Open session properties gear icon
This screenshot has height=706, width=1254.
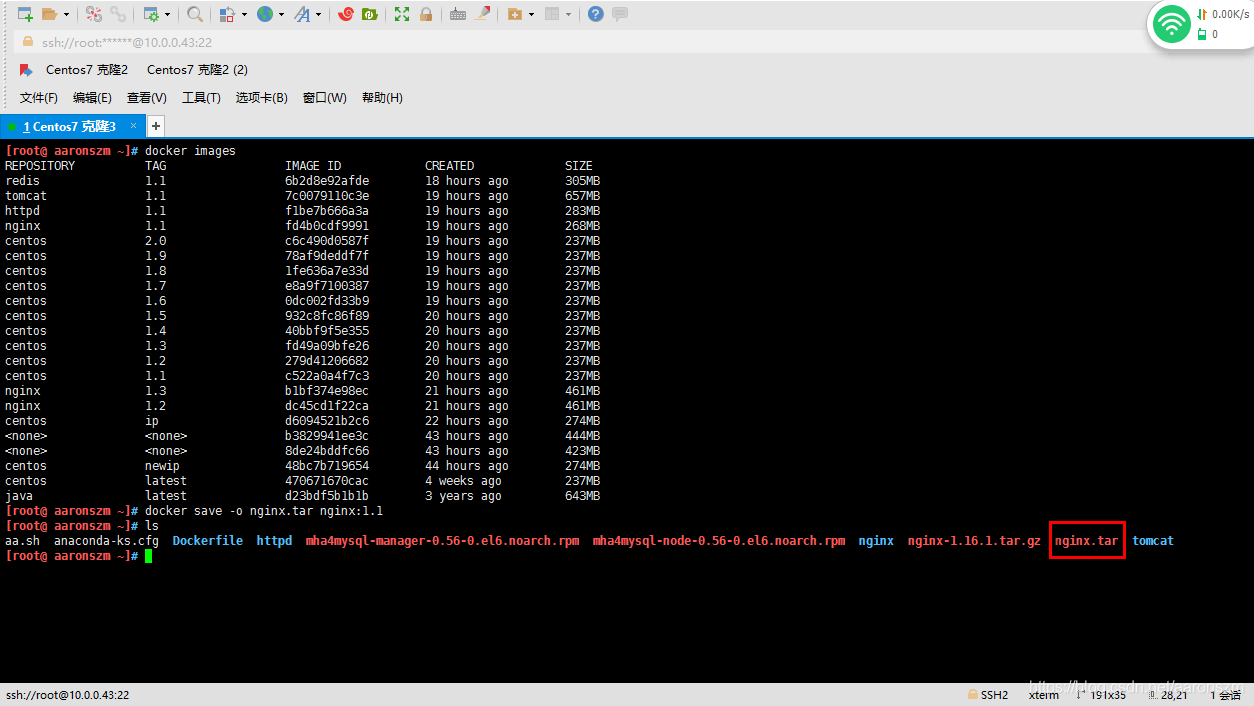click(x=150, y=14)
